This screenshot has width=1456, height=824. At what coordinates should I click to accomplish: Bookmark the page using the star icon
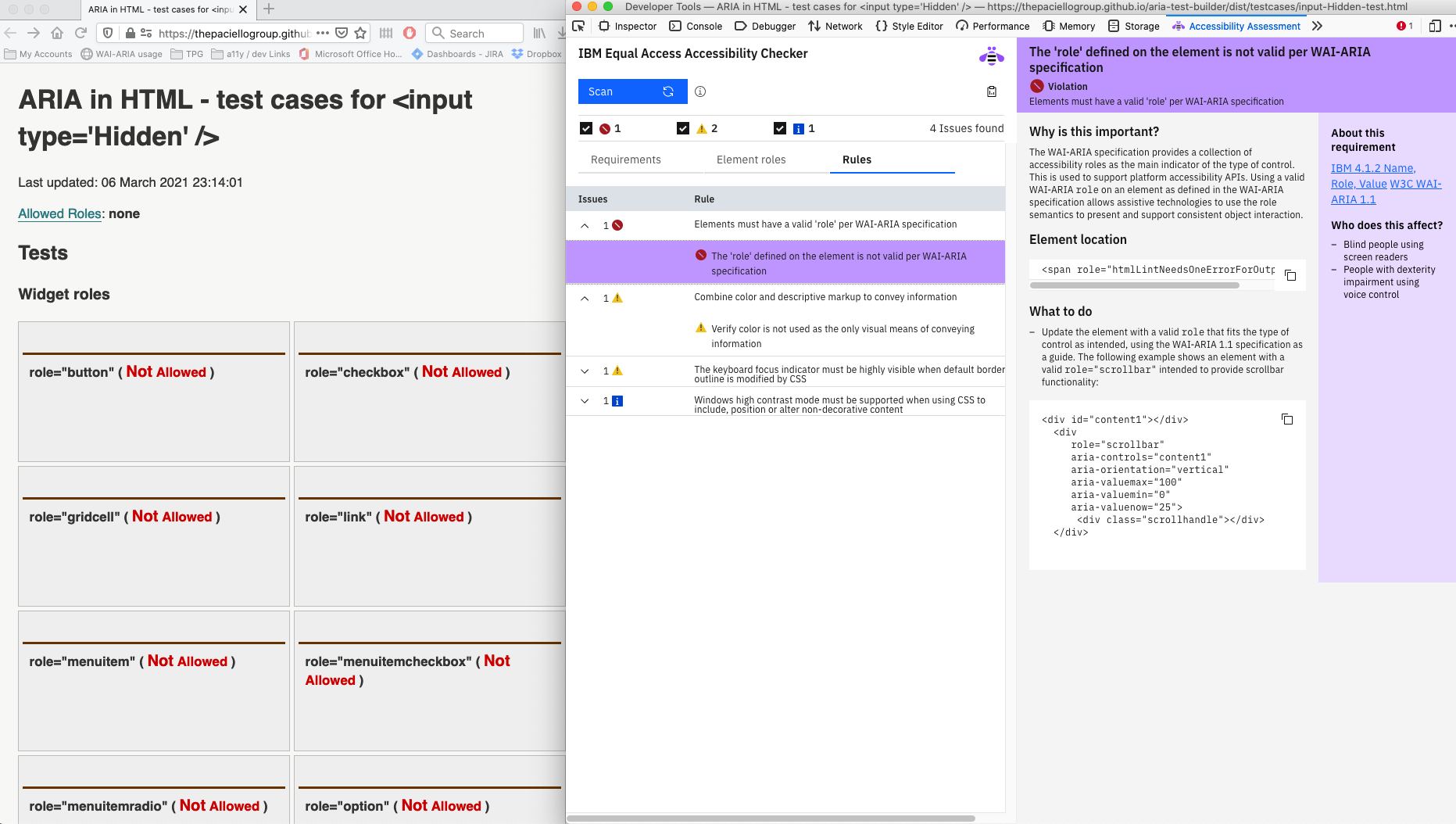[x=359, y=34]
